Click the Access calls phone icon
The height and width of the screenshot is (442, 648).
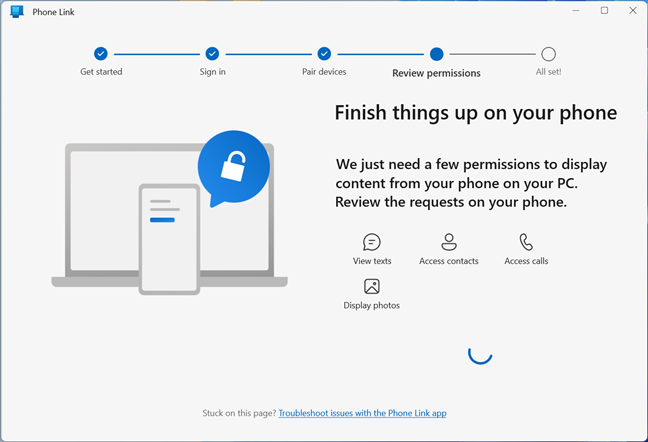point(526,242)
